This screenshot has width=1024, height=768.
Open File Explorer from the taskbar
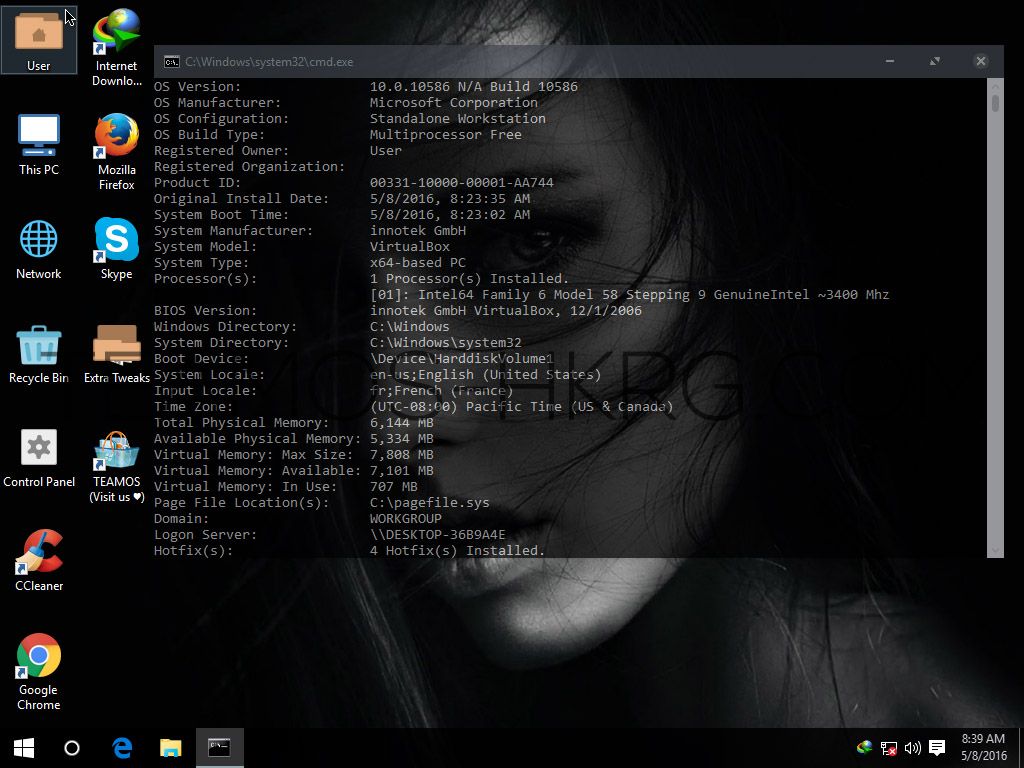(171, 747)
